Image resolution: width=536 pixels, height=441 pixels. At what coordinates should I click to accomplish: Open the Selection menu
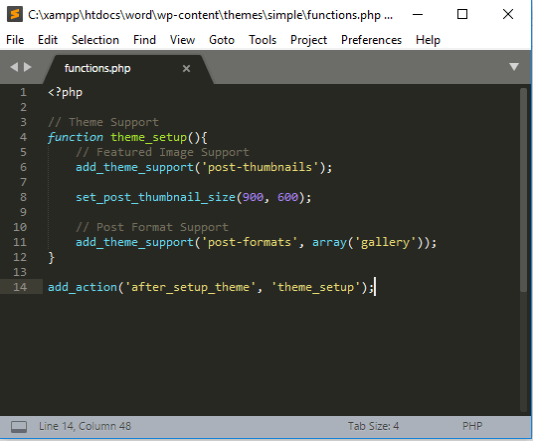click(x=95, y=40)
